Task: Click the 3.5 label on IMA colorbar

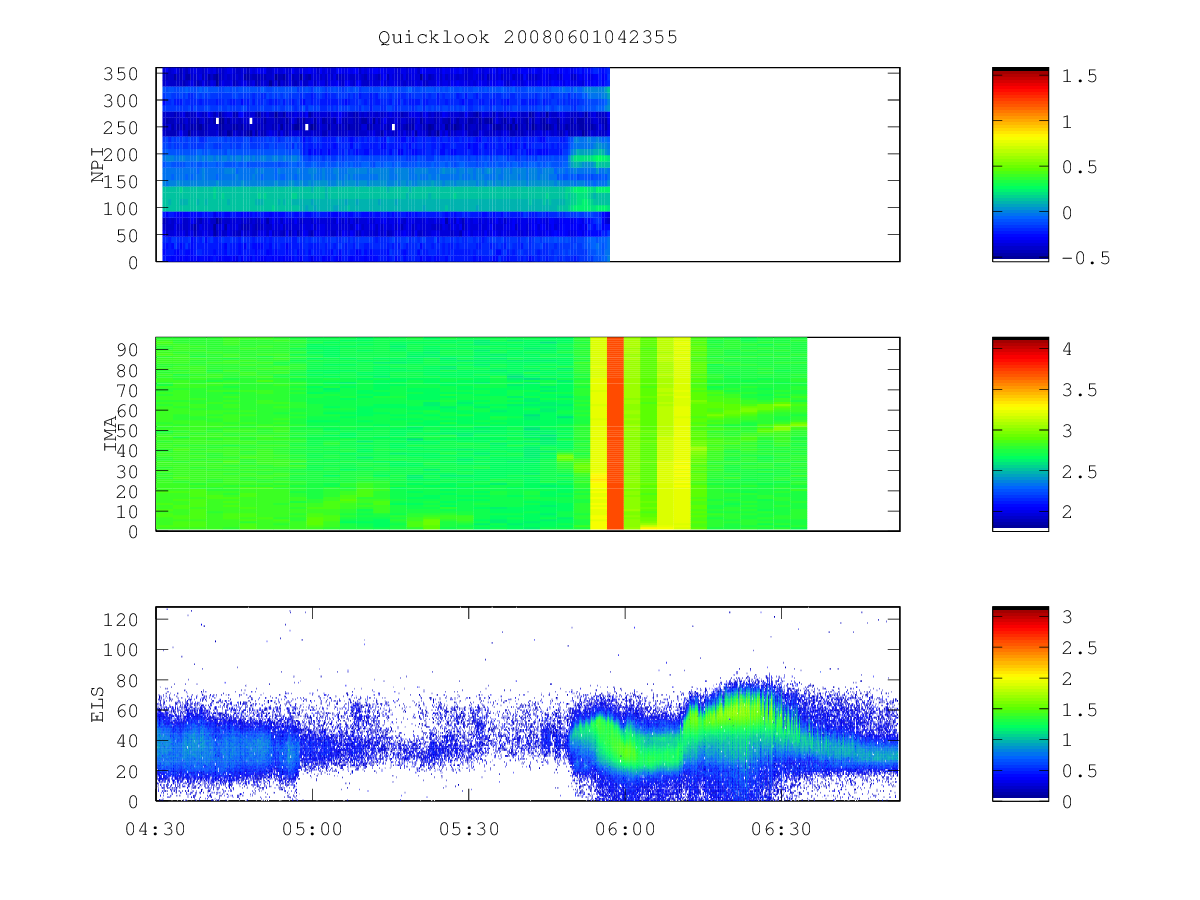Action: click(1081, 390)
